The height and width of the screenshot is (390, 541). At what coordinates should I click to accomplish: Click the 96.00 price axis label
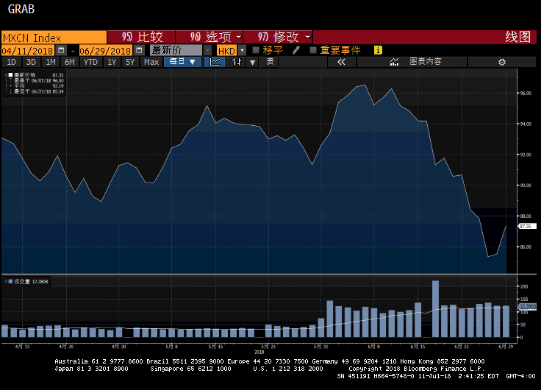pyautogui.click(x=525, y=93)
